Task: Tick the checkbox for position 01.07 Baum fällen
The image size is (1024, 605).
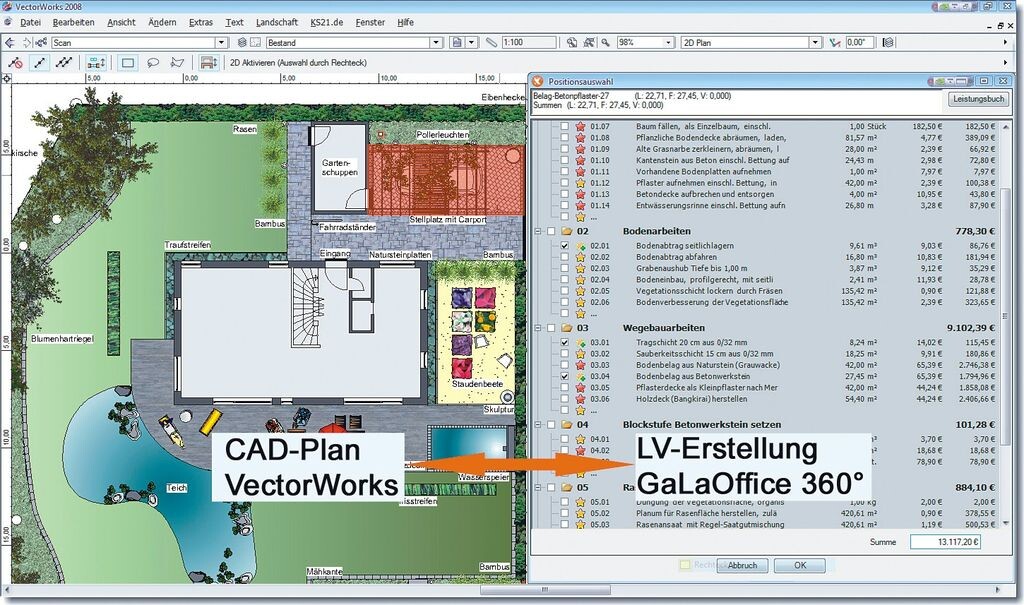Action: (x=565, y=127)
